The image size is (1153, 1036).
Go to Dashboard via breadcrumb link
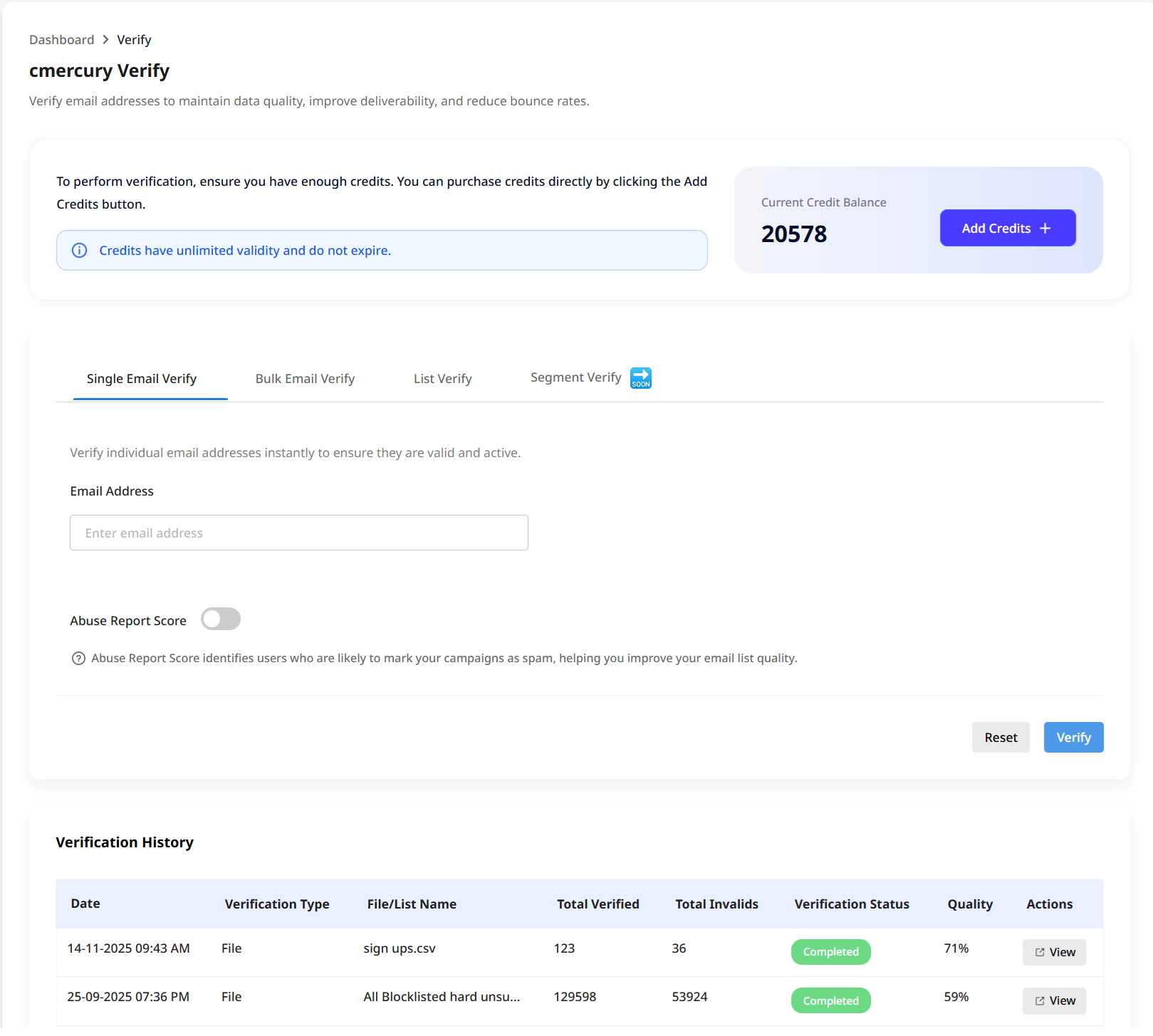[62, 40]
